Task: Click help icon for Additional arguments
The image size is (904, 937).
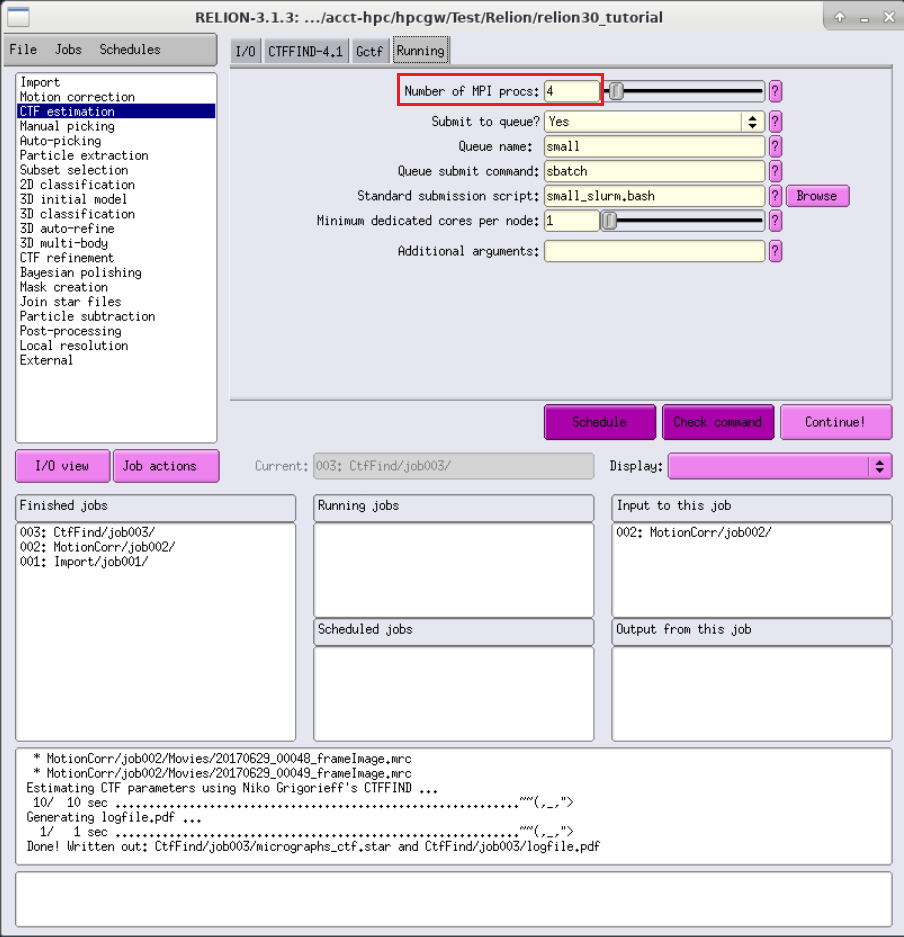Action: coord(775,252)
